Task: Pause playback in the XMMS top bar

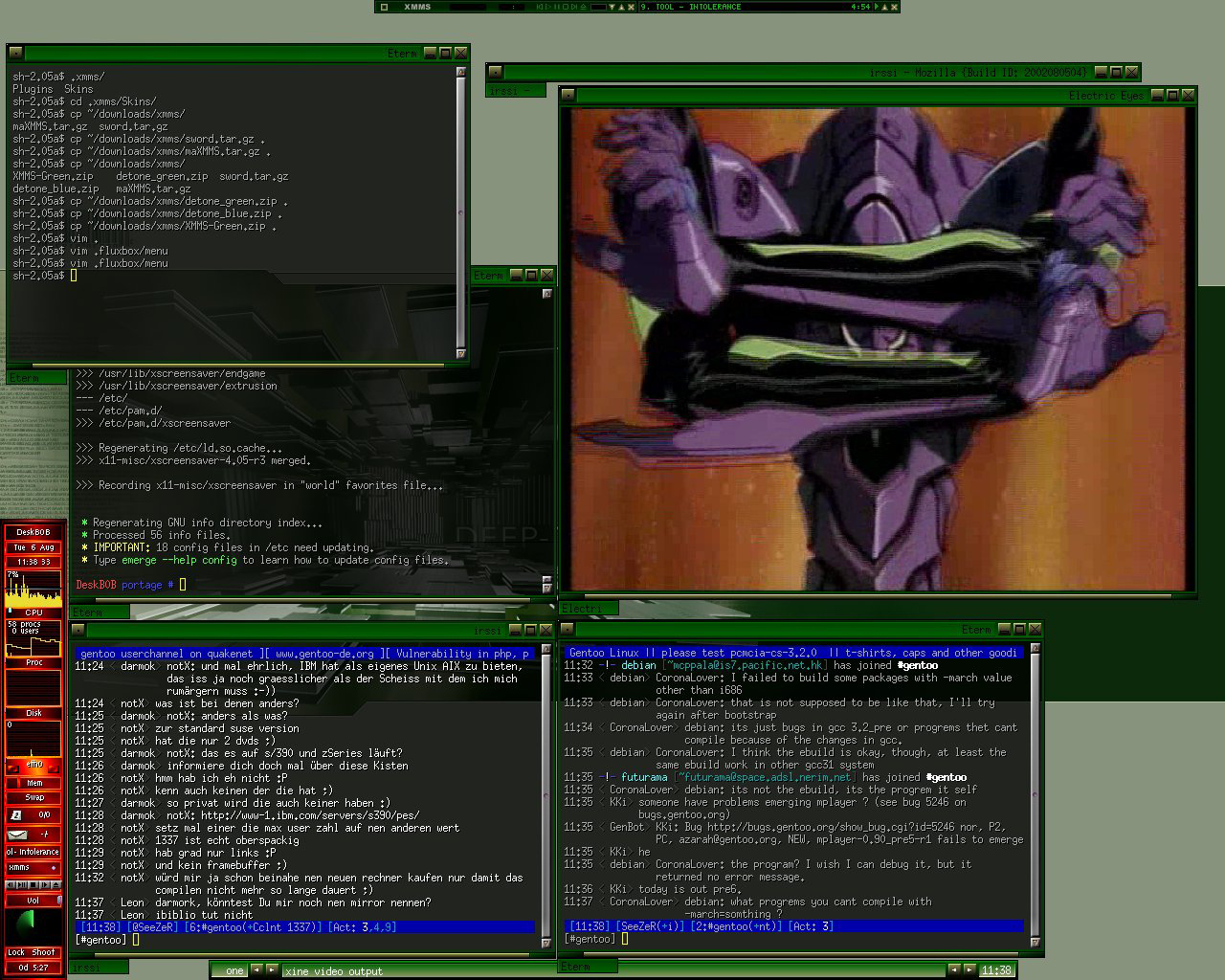Action: 557,7
